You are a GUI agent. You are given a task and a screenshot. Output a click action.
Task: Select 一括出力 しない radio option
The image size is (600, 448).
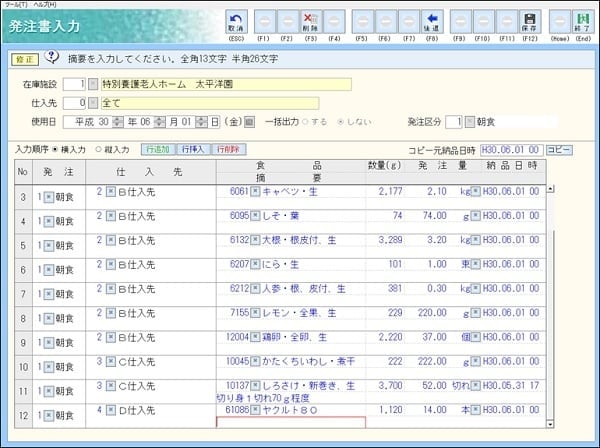point(340,122)
